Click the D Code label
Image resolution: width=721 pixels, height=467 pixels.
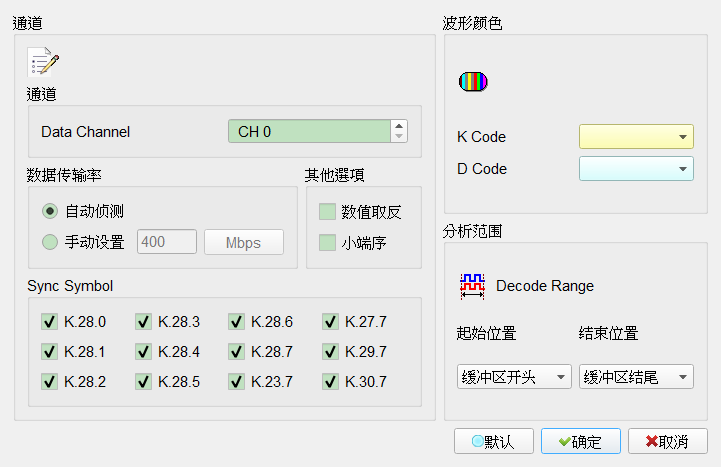click(482, 169)
